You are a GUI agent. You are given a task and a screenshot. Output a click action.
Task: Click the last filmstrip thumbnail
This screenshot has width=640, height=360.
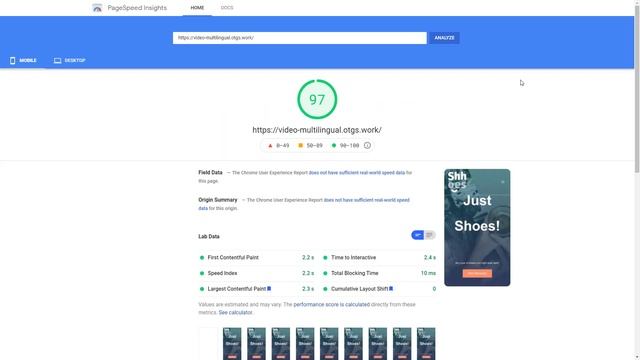[x=426, y=343]
